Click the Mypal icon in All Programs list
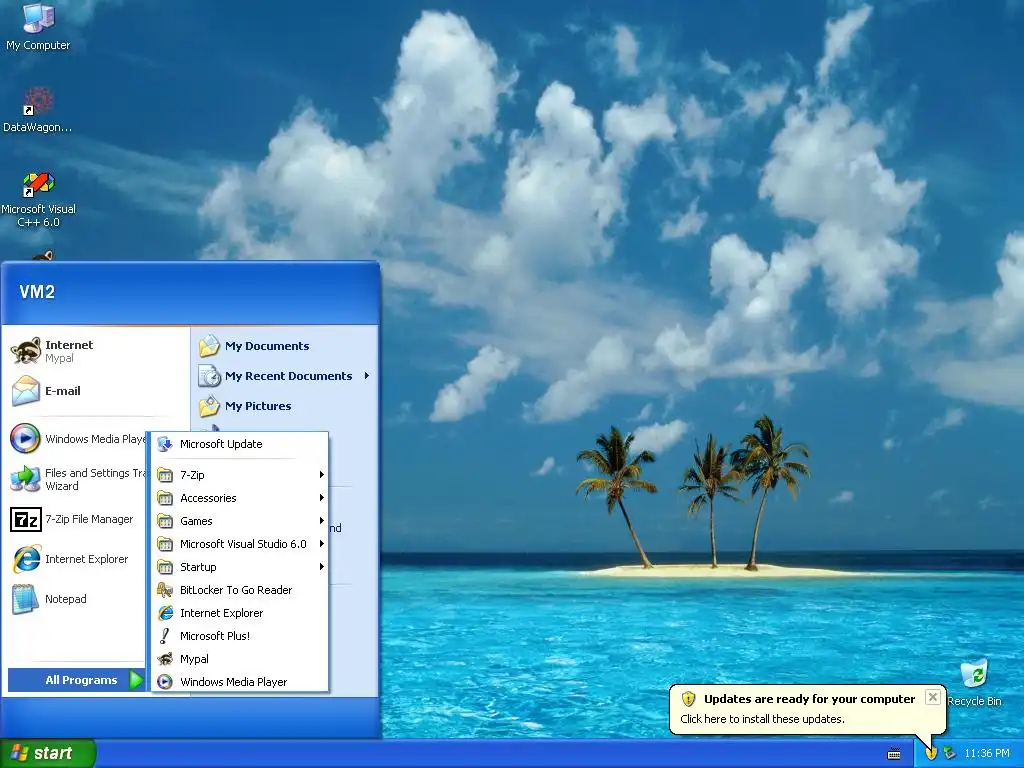Viewport: 1024px width, 768px height. click(x=165, y=659)
